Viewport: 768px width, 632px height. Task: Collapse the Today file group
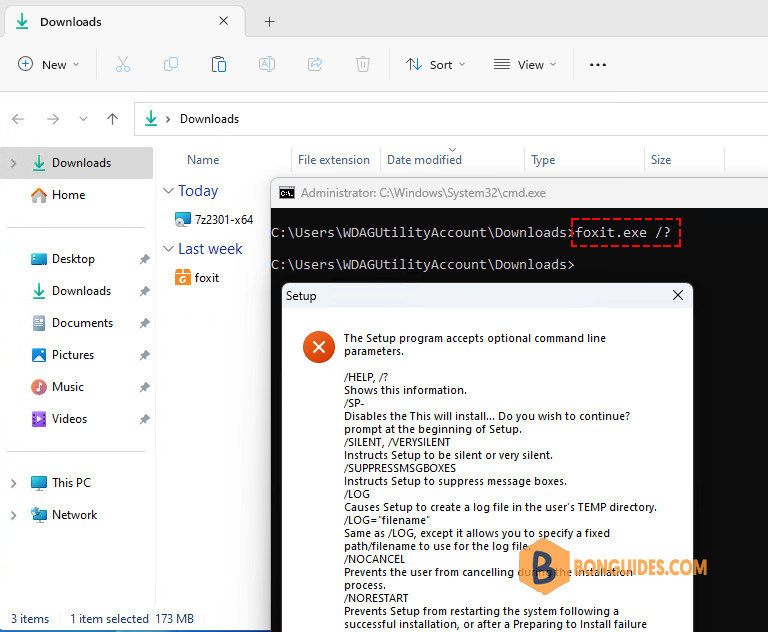click(168, 191)
